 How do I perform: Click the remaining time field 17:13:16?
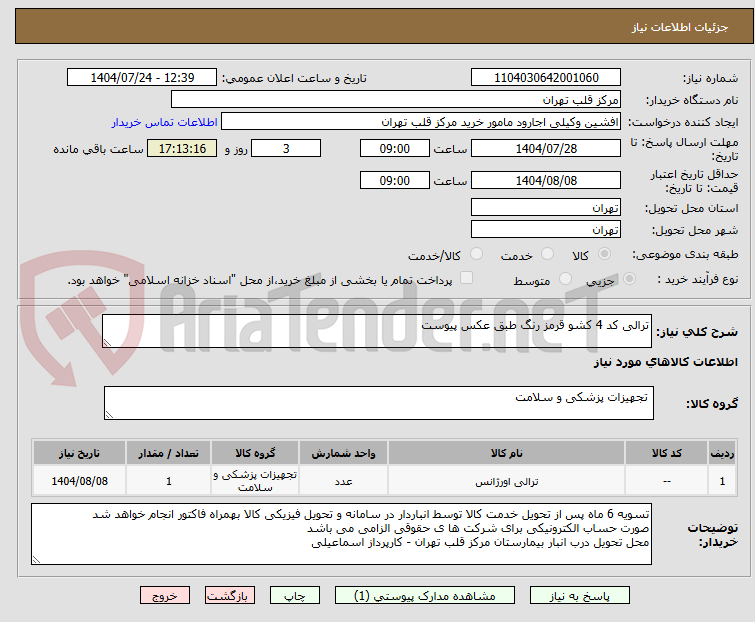tap(182, 148)
